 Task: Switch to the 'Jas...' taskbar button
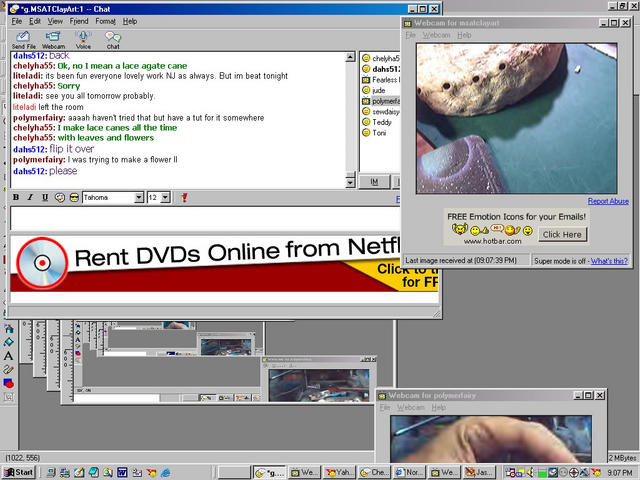tap(480, 473)
